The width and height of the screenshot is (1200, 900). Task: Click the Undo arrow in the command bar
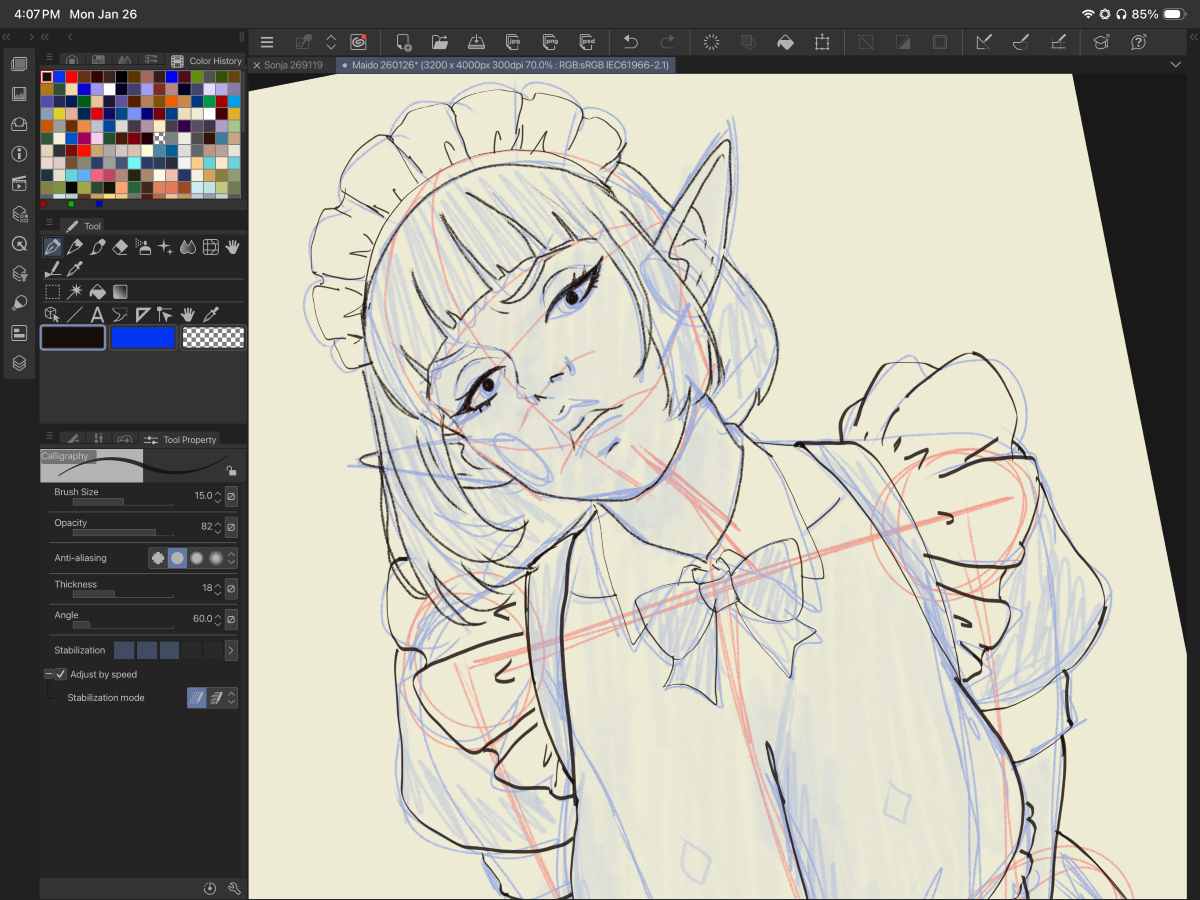(630, 42)
